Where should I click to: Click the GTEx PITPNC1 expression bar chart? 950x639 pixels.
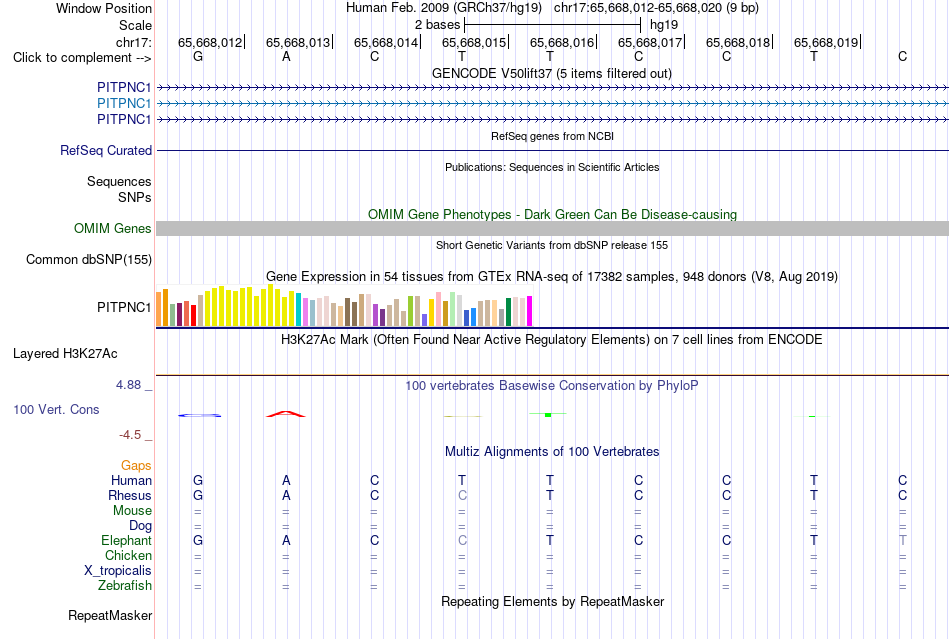344,306
